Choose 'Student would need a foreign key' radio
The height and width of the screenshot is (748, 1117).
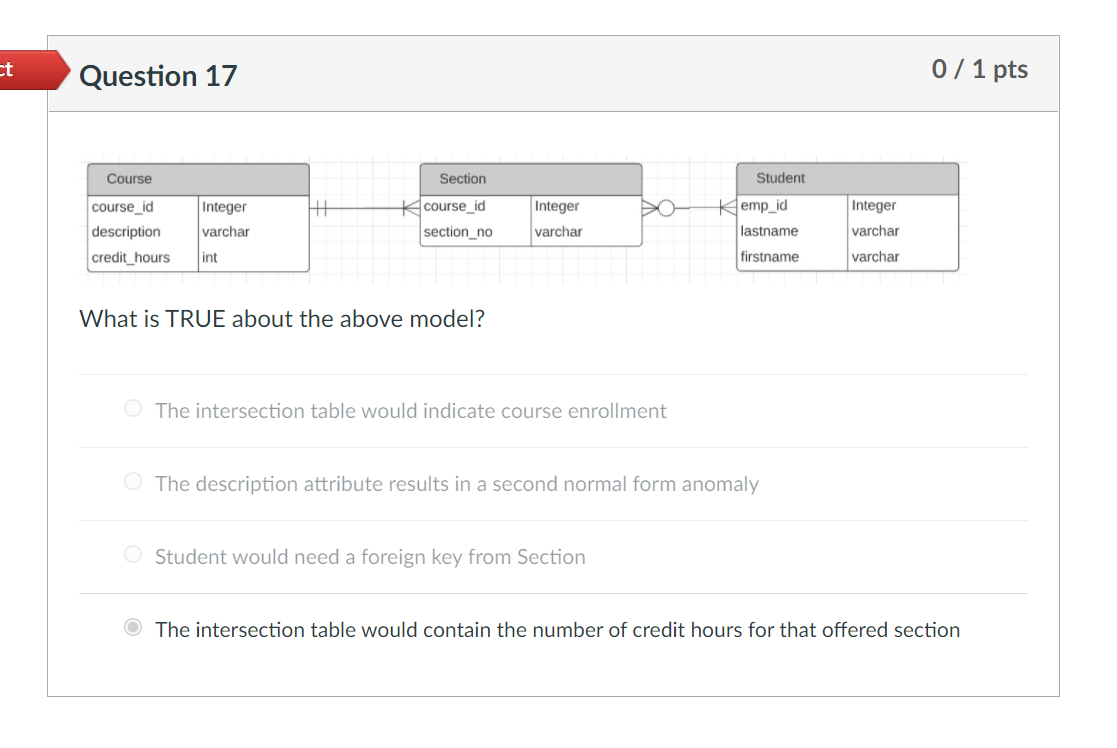click(133, 554)
